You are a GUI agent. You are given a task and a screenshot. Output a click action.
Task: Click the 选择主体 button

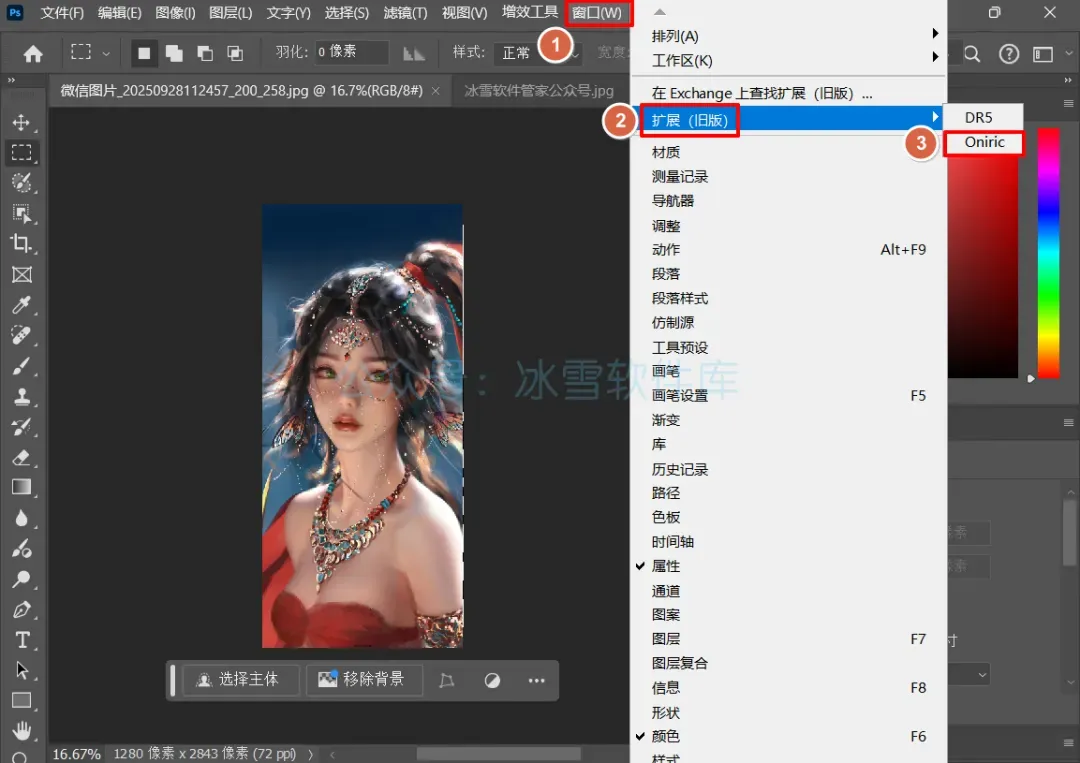coord(240,680)
